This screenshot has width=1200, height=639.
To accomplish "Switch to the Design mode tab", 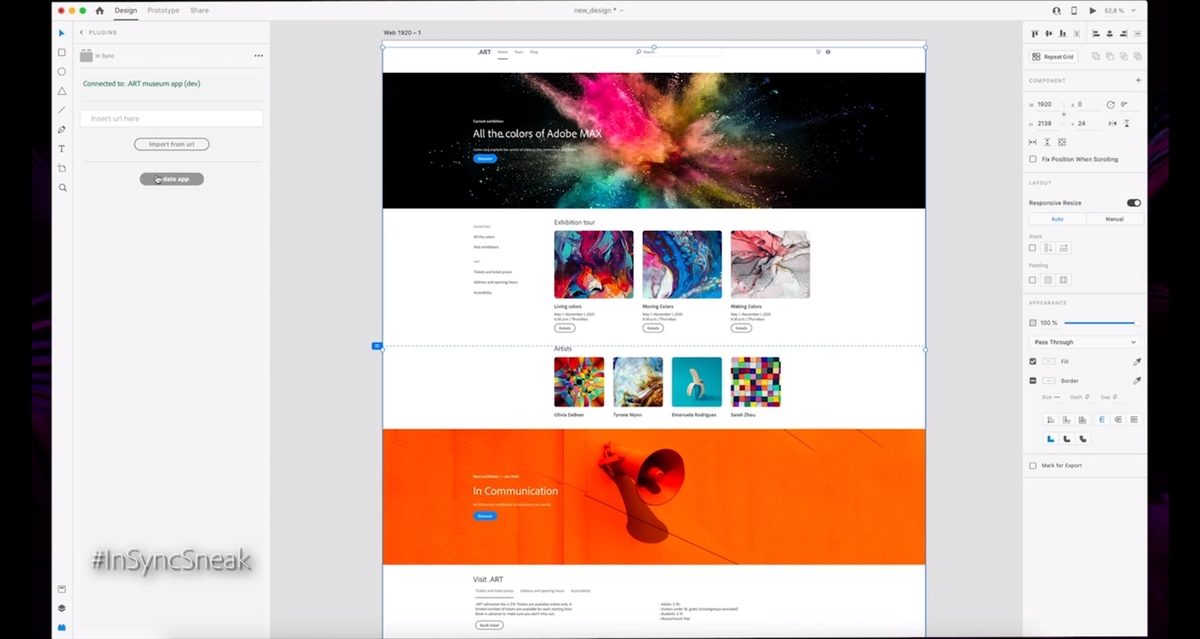I will click(x=125, y=10).
